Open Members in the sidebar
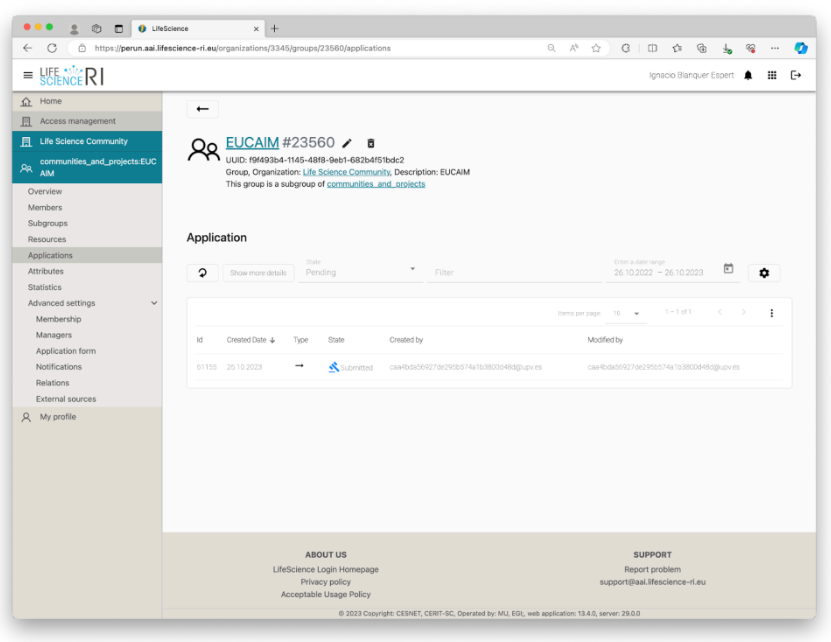Image resolution: width=831 pixels, height=642 pixels. [x=45, y=207]
